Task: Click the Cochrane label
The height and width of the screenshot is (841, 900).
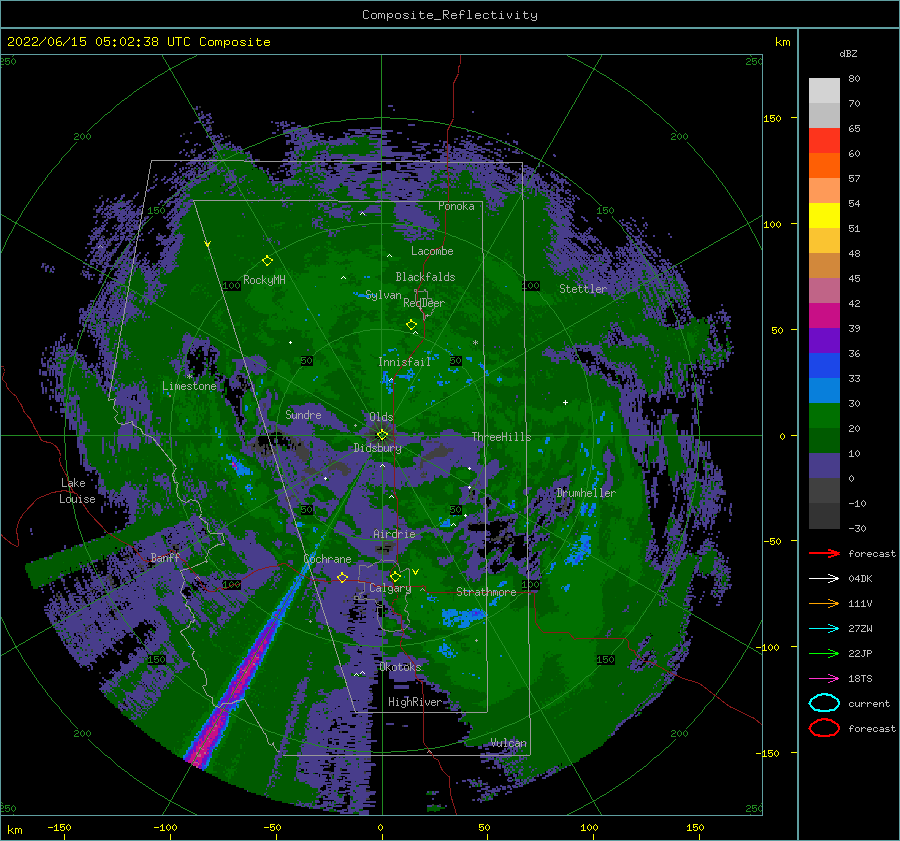Action: tap(327, 559)
